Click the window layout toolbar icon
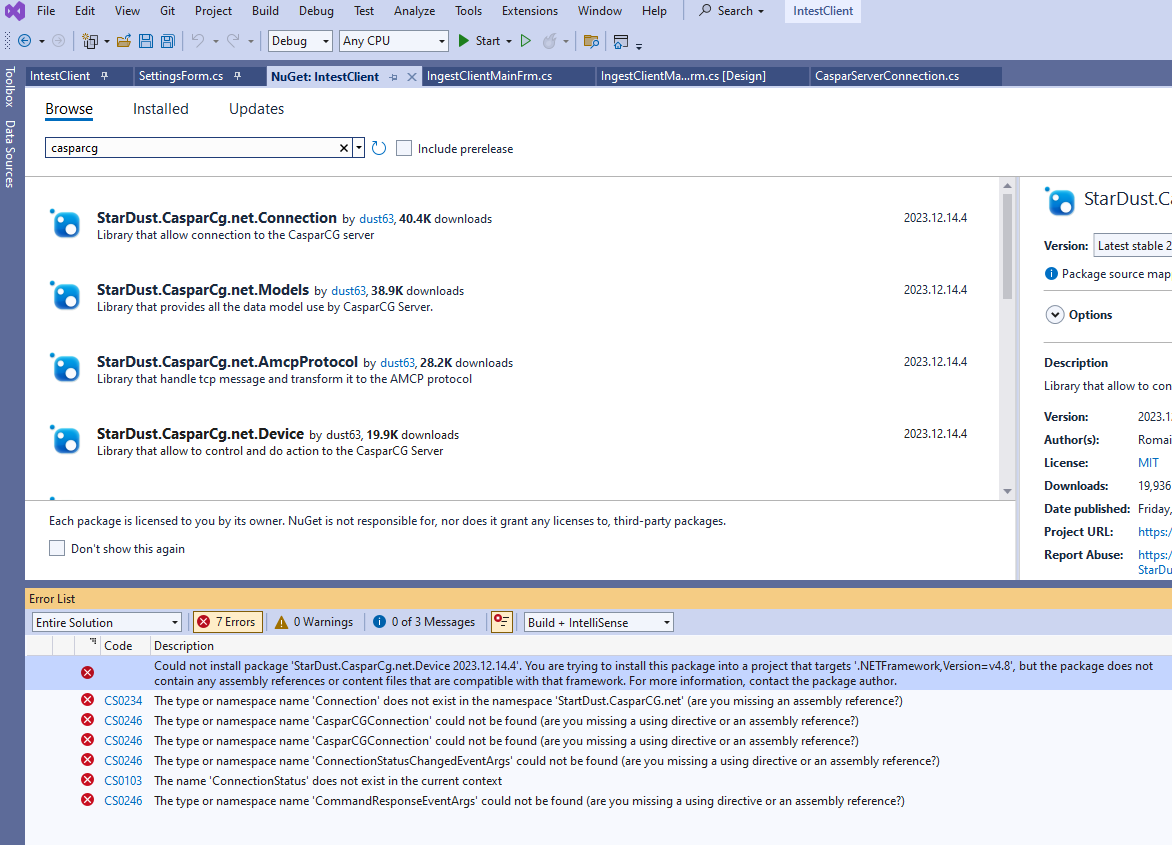This screenshot has height=845, width=1172. (620, 42)
